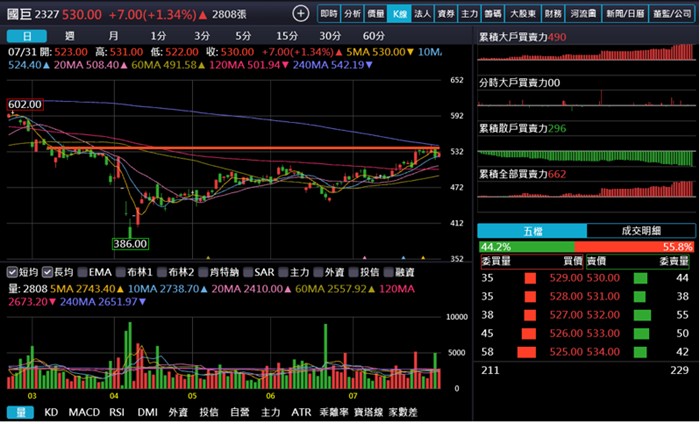700x424 pixels.
Task: Select the MACD indicator tab
Action: 84,411
